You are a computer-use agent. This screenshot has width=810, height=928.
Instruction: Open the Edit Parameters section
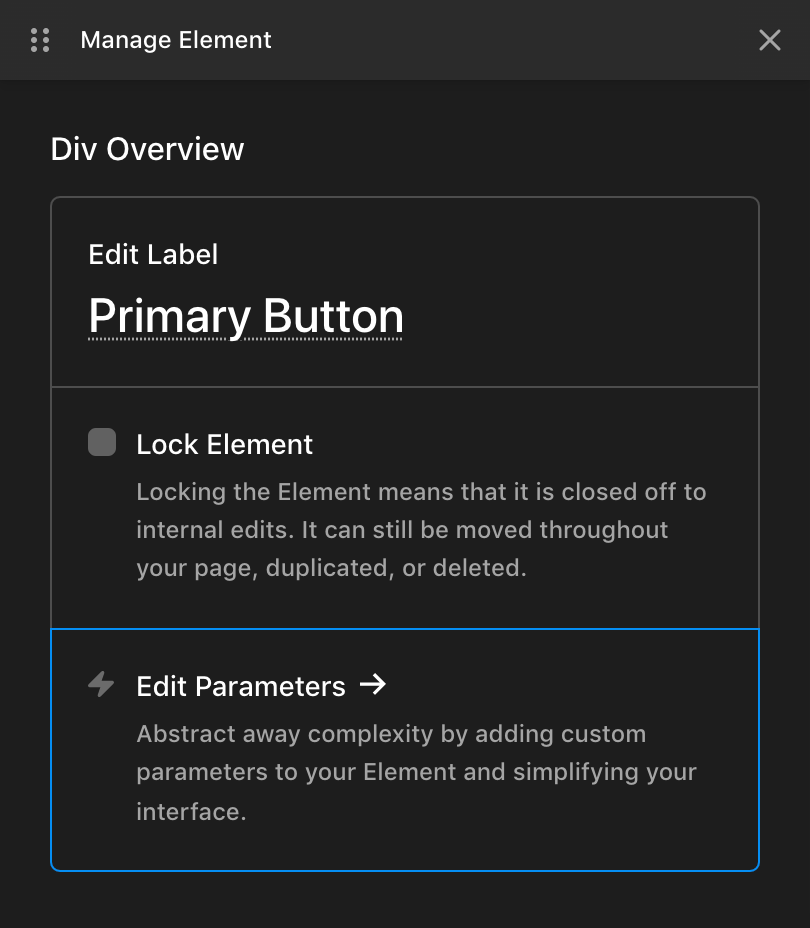240,686
